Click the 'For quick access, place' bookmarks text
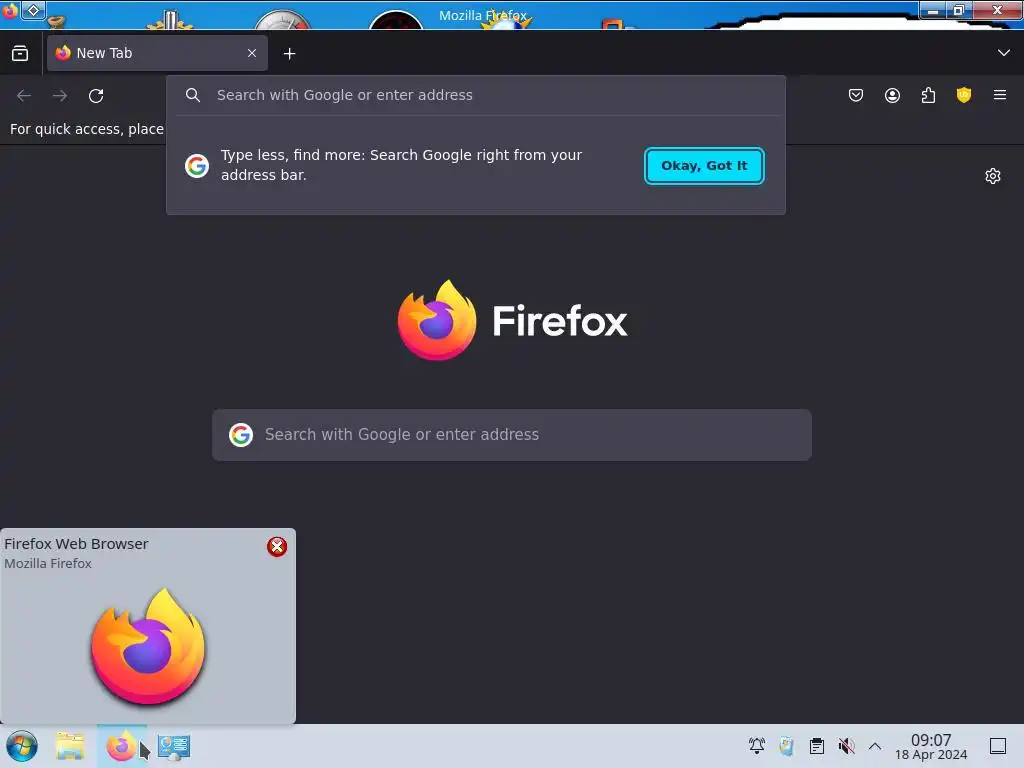Image resolution: width=1024 pixels, height=768 pixels. (87, 129)
